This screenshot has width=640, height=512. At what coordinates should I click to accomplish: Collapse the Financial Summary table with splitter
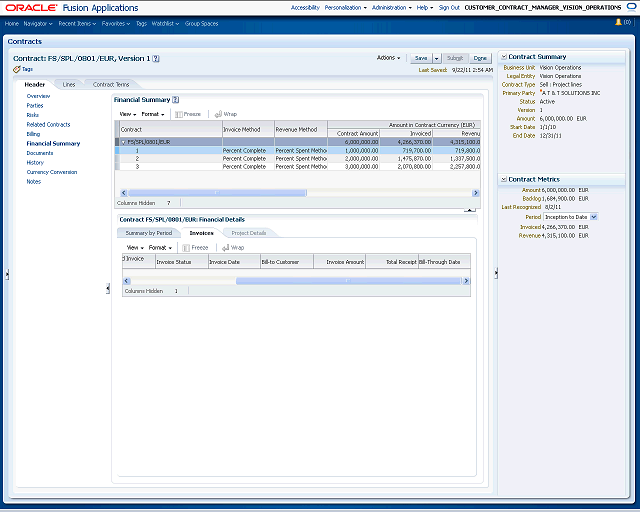point(470,210)
